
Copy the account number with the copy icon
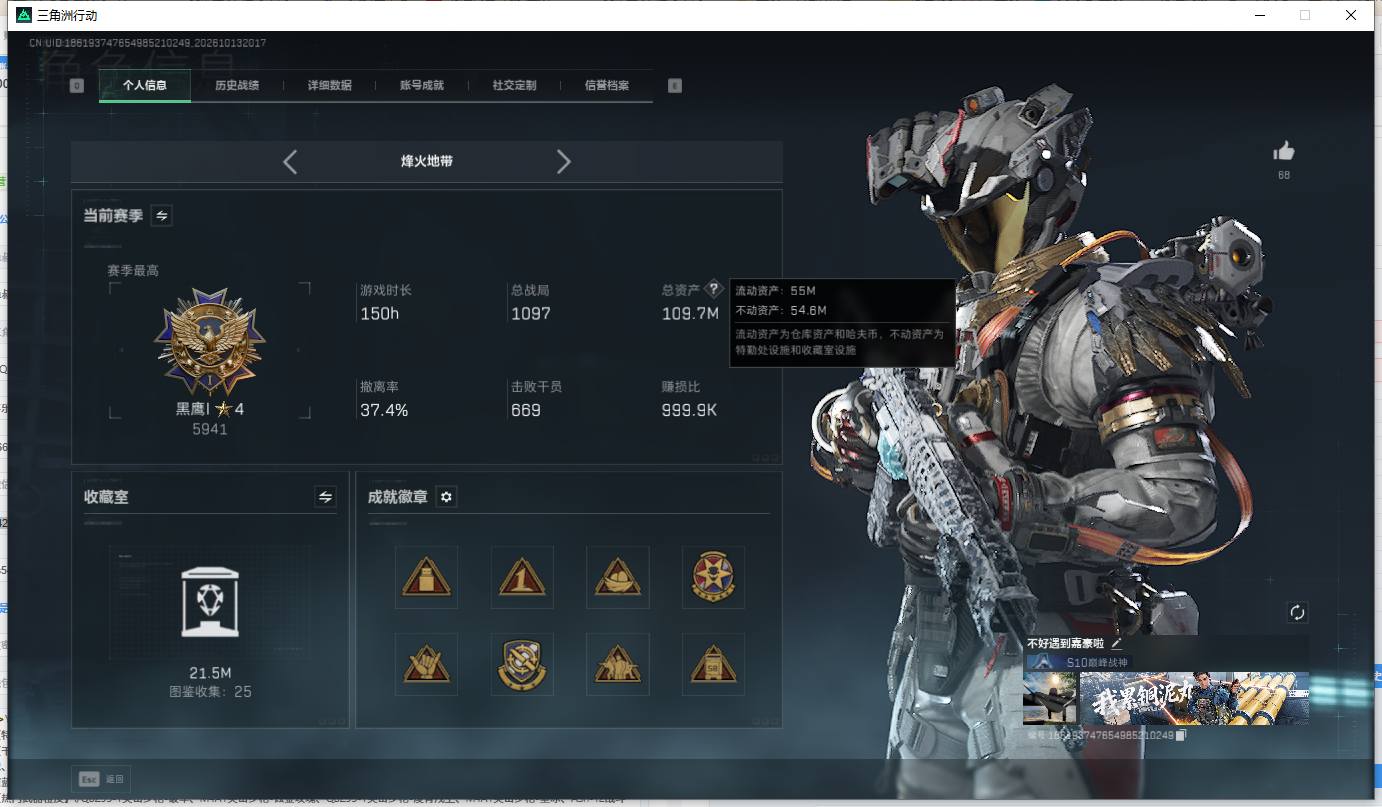pos(1180,735)
